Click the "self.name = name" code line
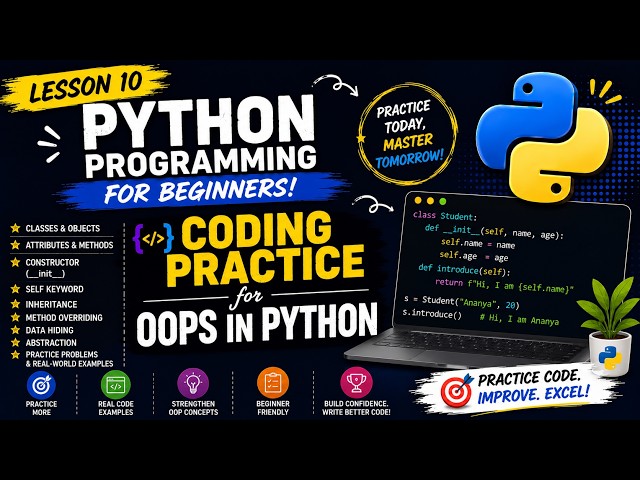Image resolution: width=640 pixels, height=480 pixels. click(478, 243)
